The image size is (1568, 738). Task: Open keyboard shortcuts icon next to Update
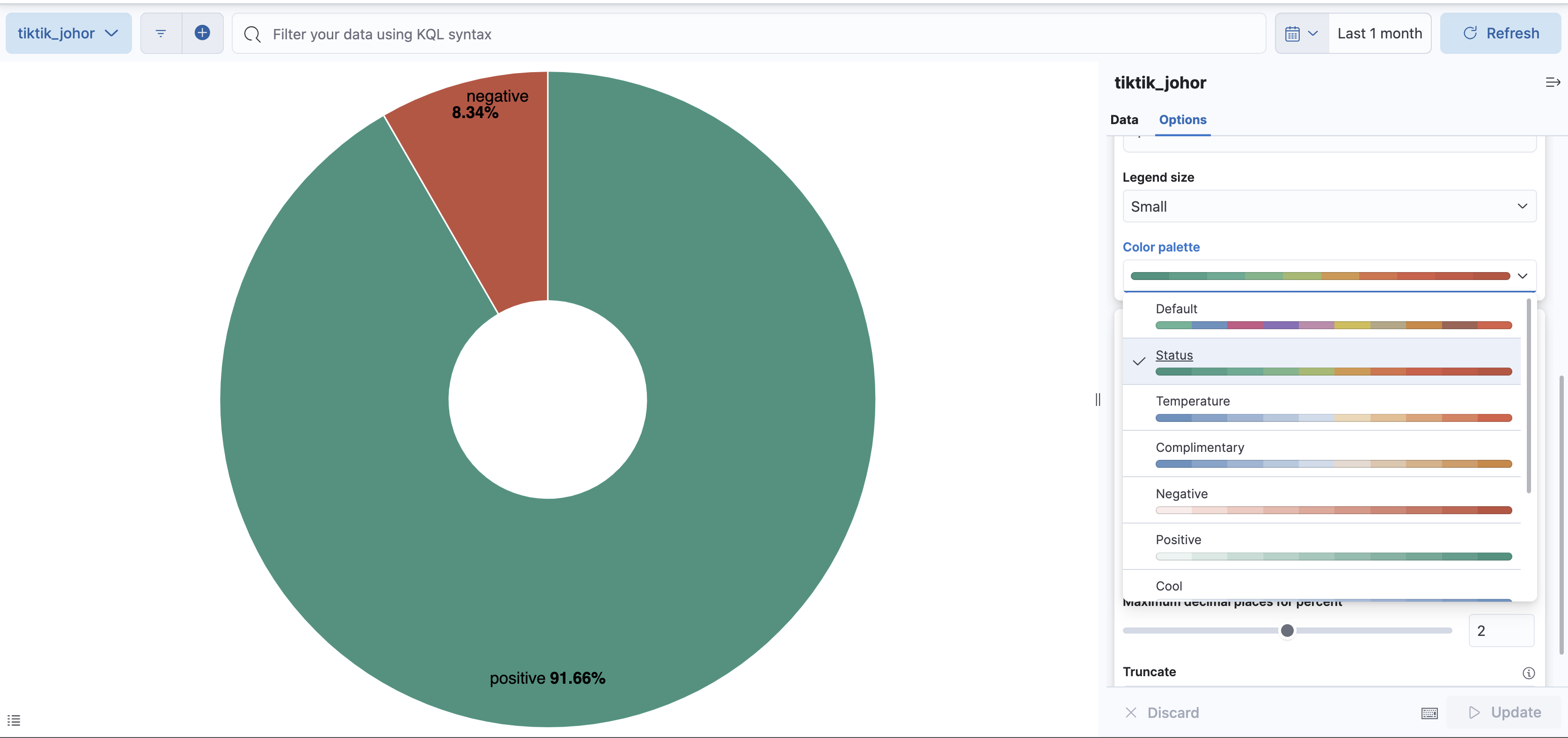coord(1429,712)
